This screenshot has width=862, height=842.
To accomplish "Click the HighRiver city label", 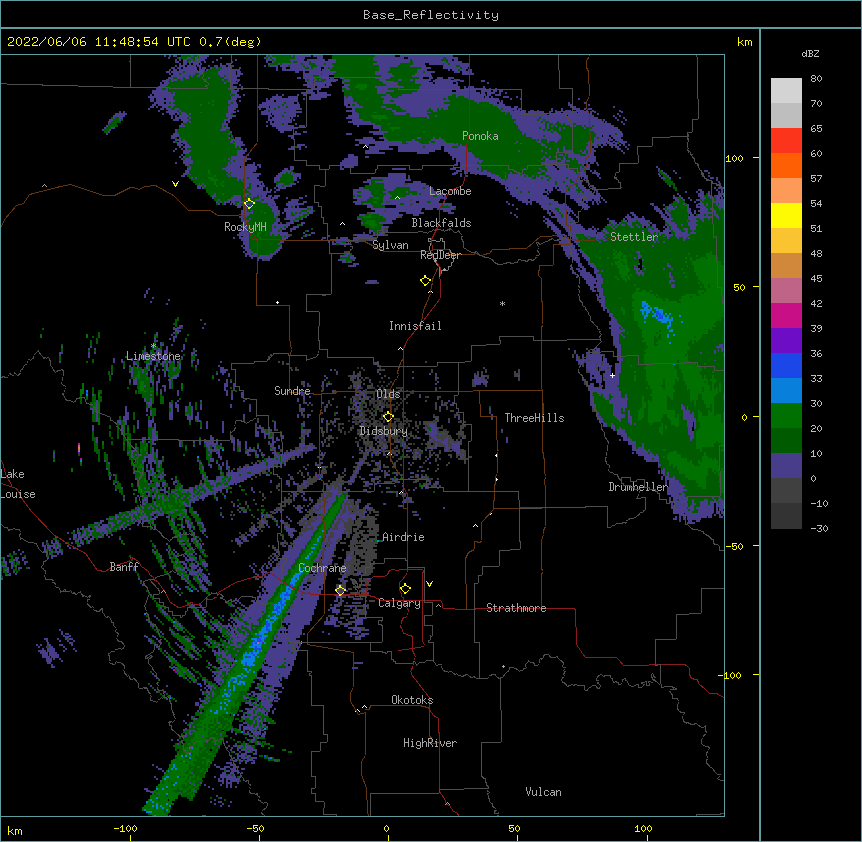I will click(x=430, y=743).
